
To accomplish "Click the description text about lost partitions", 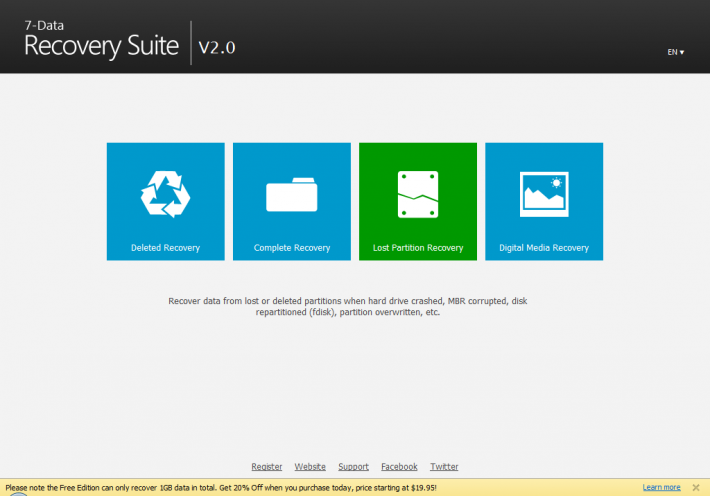I will (348, 307).
